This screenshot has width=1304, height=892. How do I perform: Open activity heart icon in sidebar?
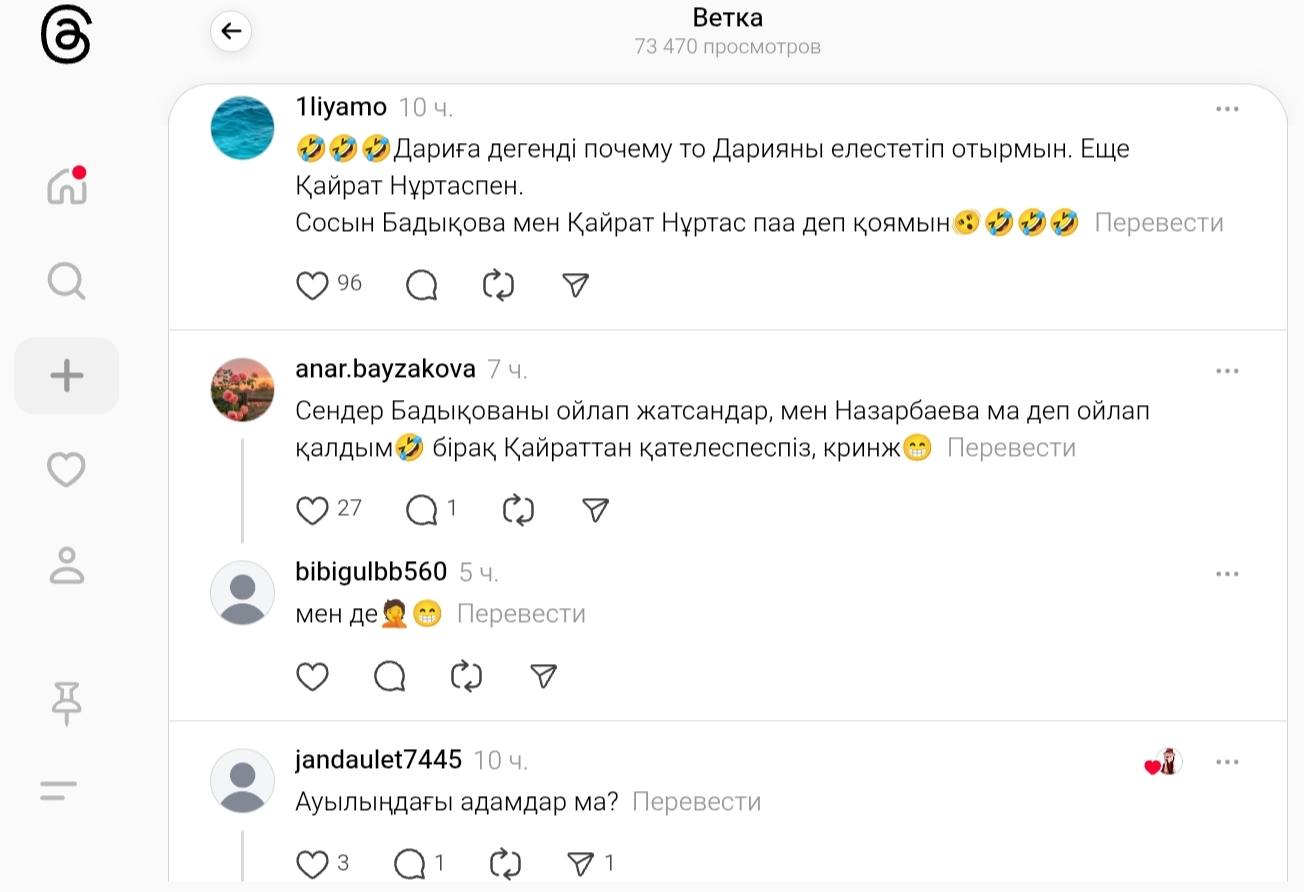[x=67, y=470]
